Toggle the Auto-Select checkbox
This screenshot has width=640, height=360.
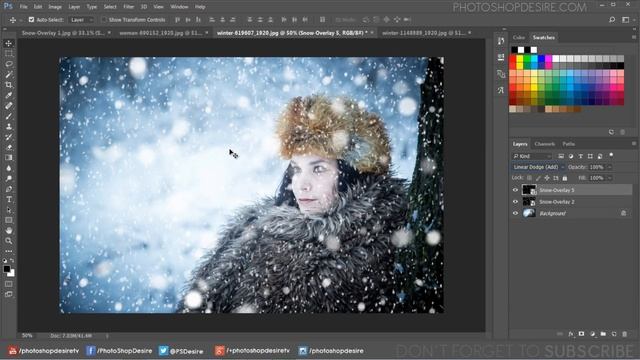click(31, 20)
